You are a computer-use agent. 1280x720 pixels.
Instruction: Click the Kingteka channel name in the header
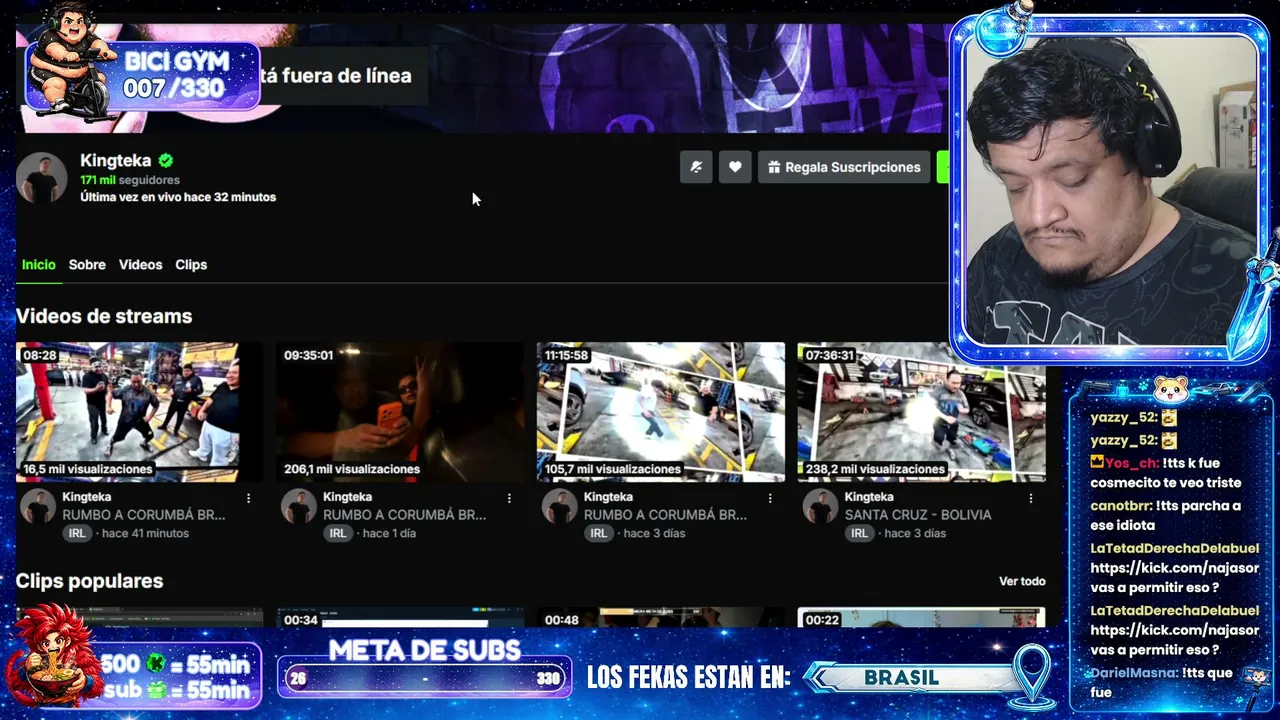(115, 160)
